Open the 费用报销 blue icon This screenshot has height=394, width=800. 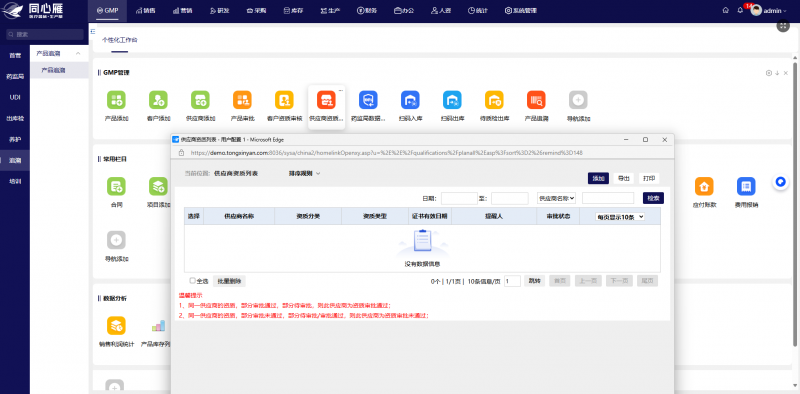(746, 186)
